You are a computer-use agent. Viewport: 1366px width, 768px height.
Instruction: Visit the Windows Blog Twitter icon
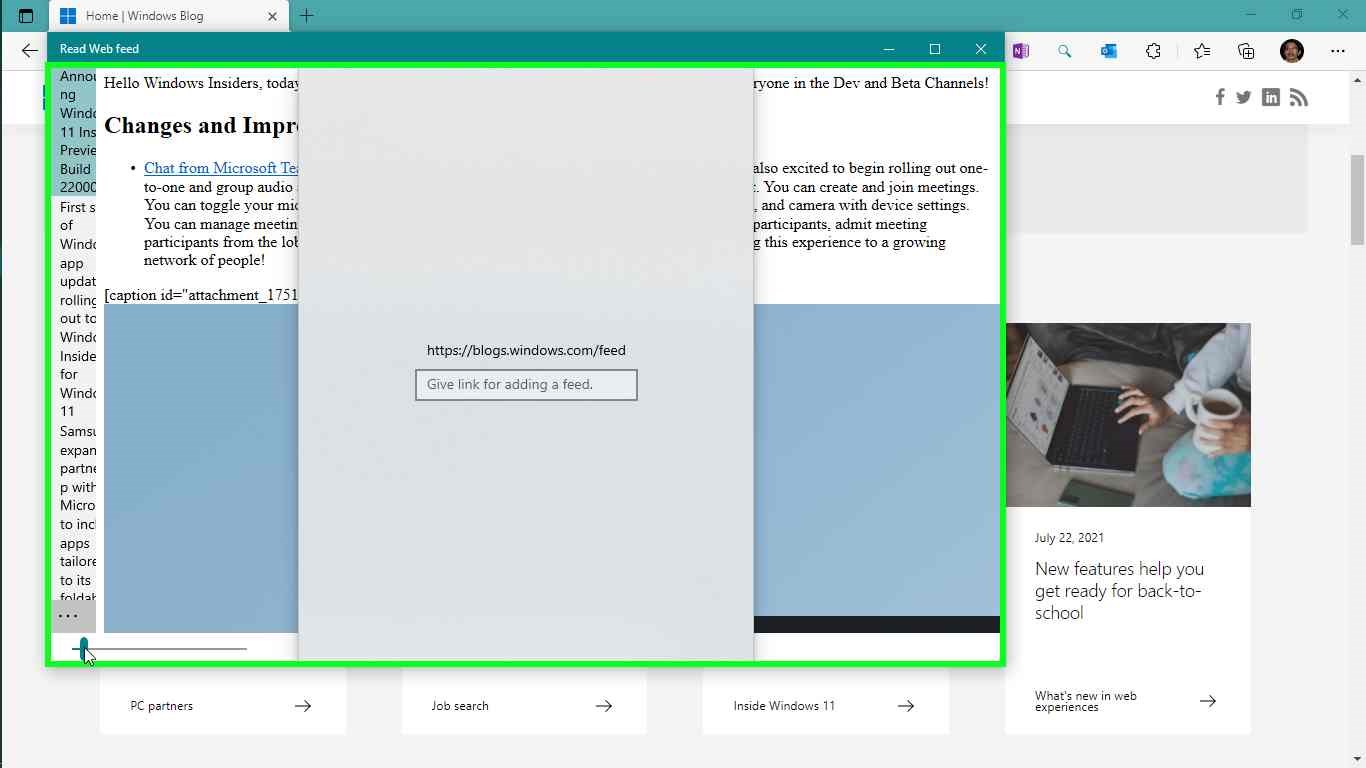click(1243, 97)
